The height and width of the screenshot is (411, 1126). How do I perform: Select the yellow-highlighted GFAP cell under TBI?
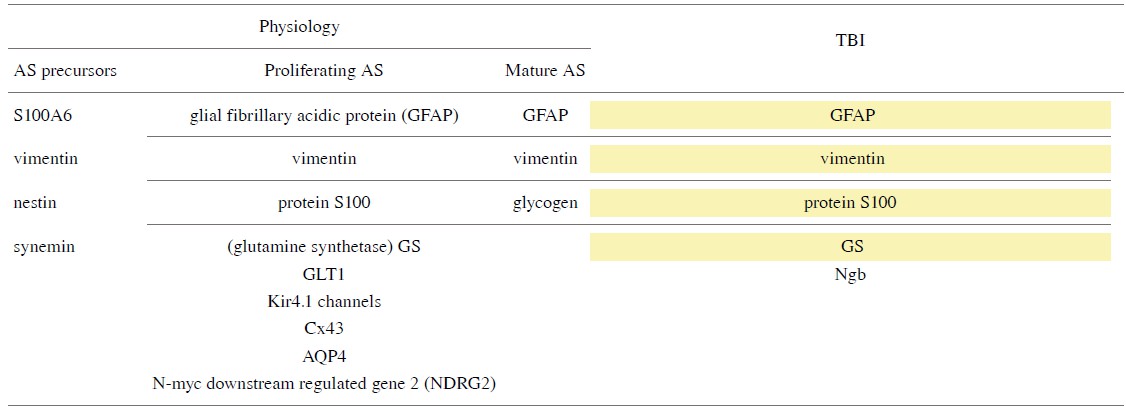tap(851, 115)
